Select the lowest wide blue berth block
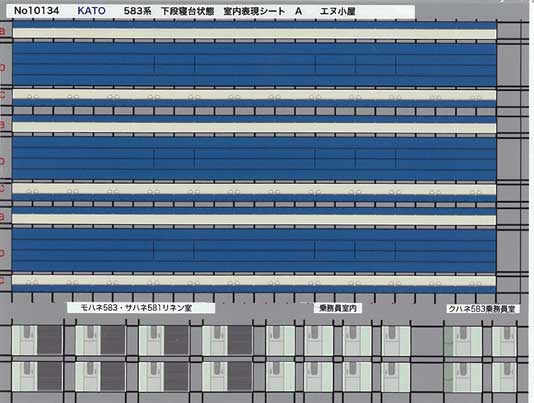The image size is (534, 403). click(254, 250)
